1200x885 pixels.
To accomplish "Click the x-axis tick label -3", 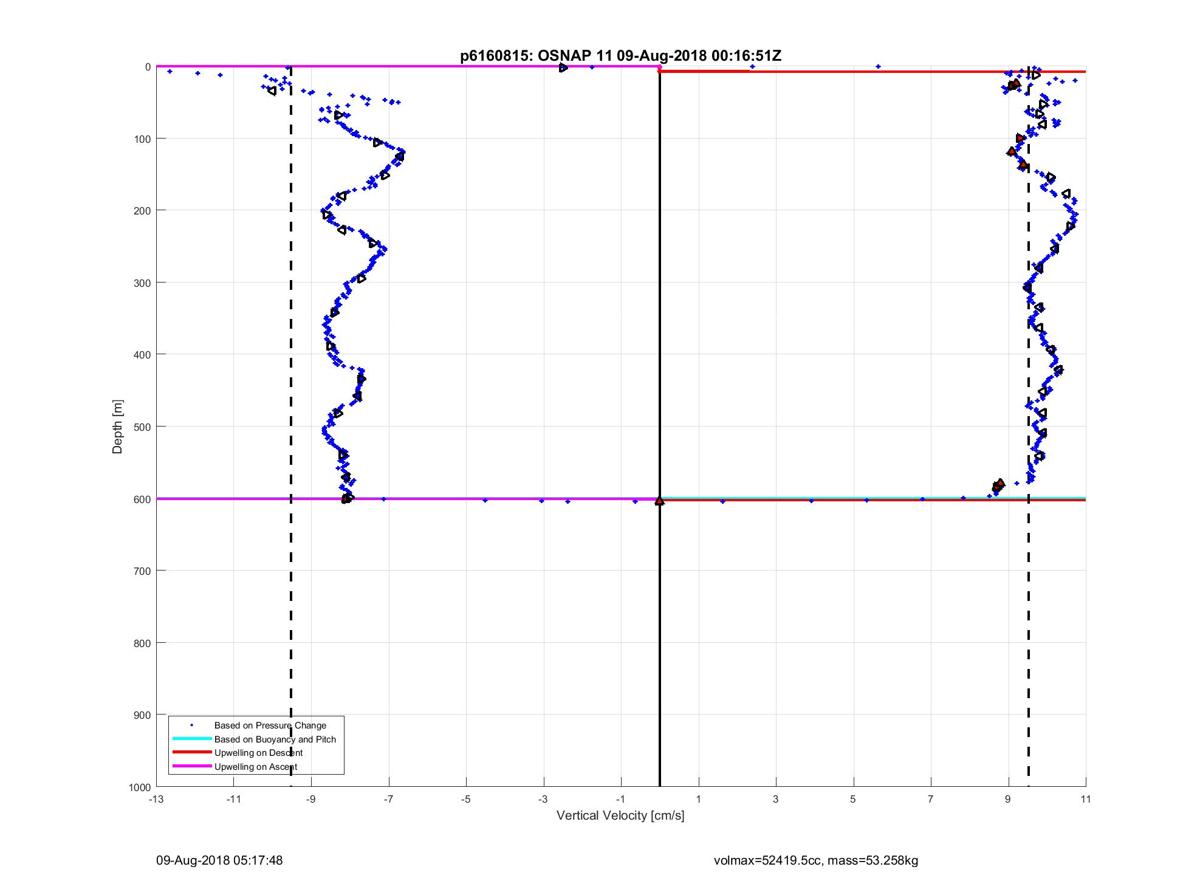I will point(543,798).
